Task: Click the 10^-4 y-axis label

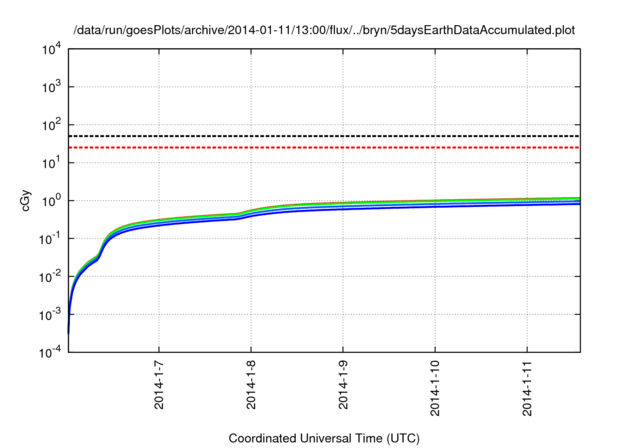Action: pyautogui.click(x=51, y=352)
